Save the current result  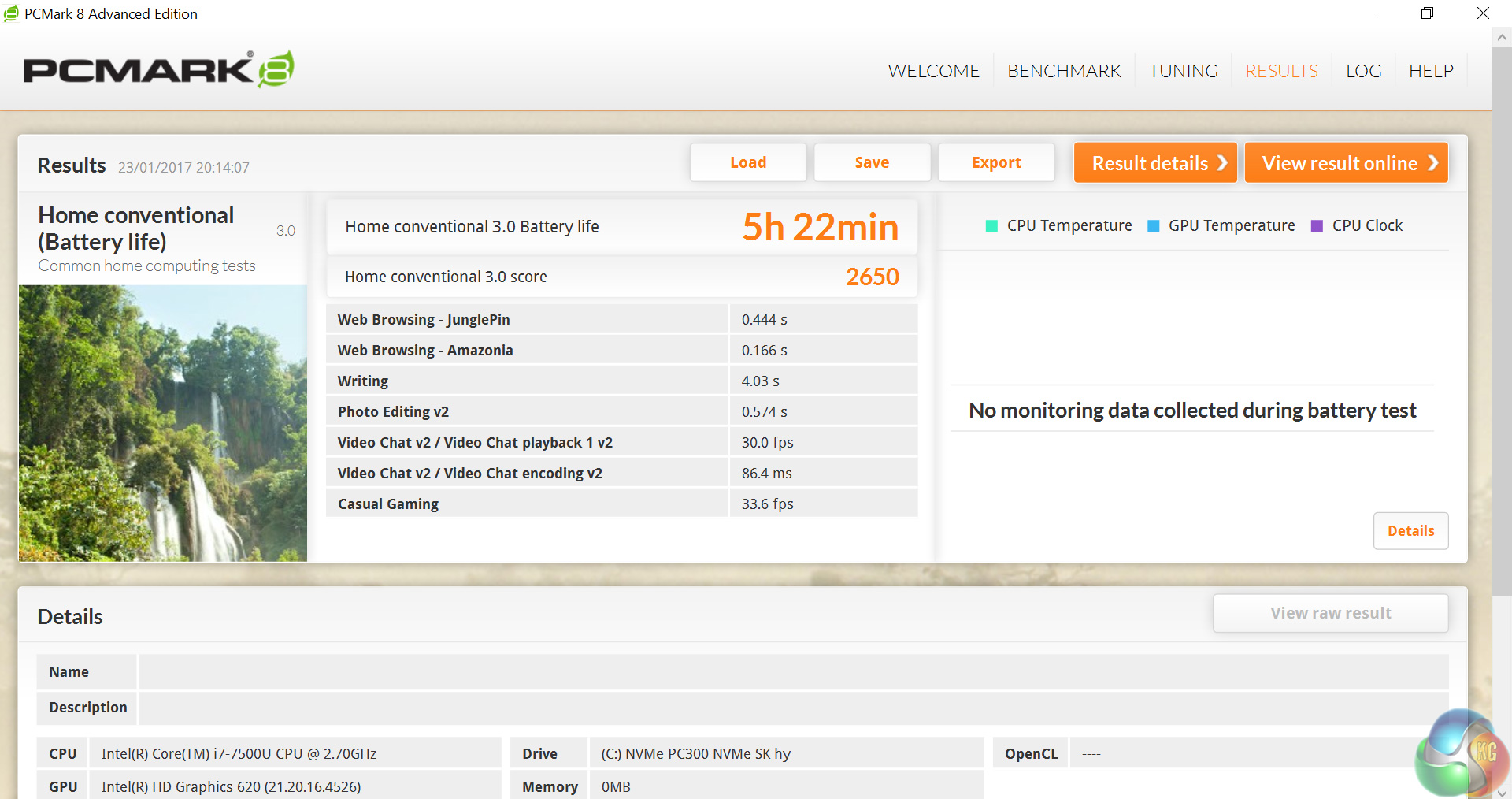(872, 162)
